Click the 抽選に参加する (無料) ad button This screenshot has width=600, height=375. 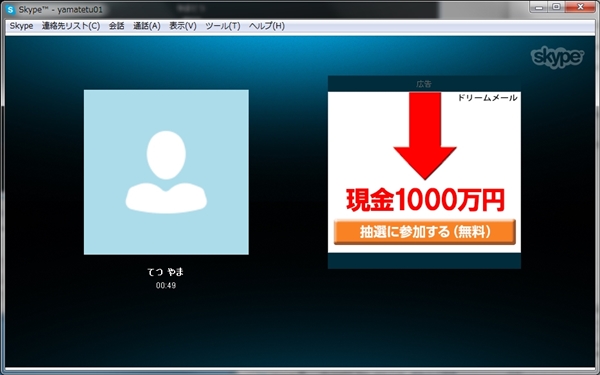425,232
